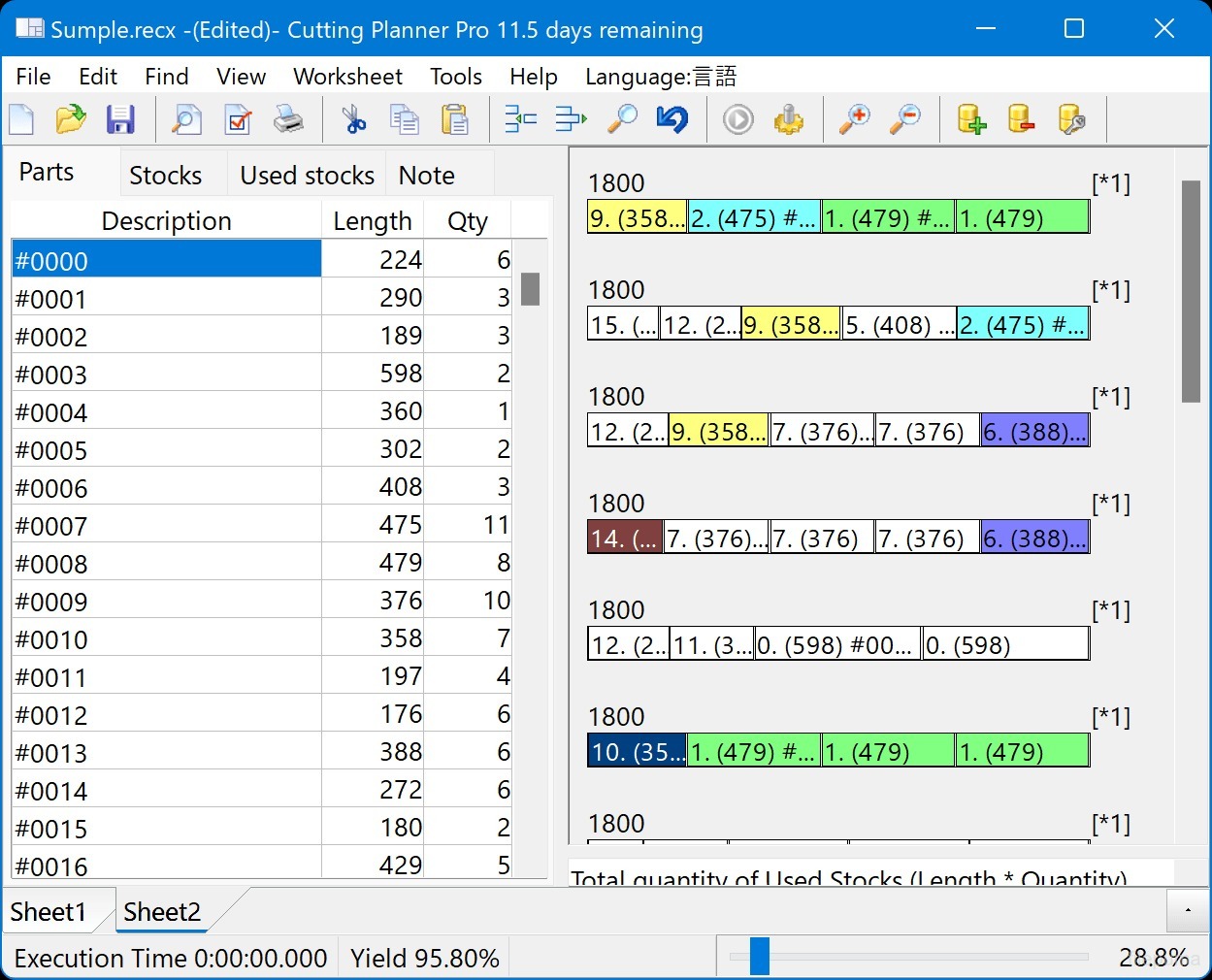The width and height of the screenshot is (1212, 980).
Task: Click the Length column header
Action: click(372, 221)
